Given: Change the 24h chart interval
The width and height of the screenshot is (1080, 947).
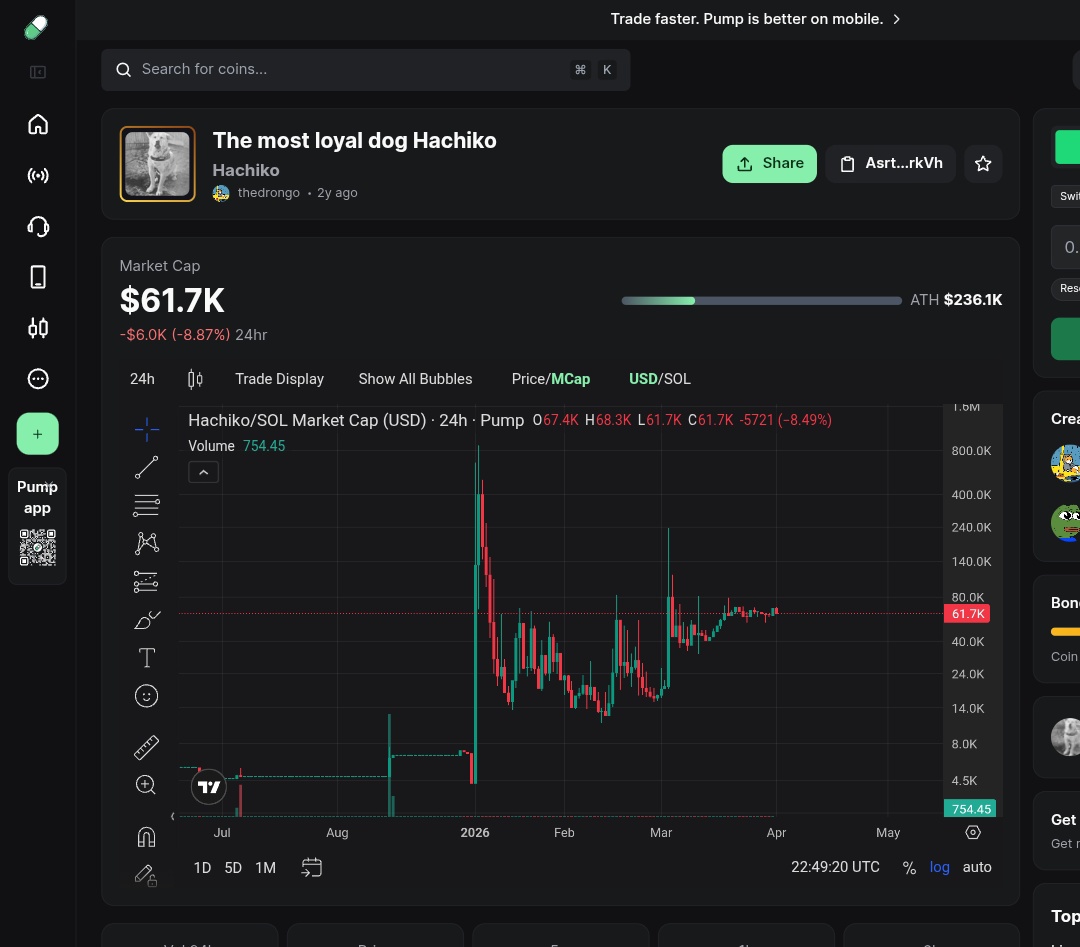Looking at the screenshot, I should pyautogui.click(x=143, y=379).
